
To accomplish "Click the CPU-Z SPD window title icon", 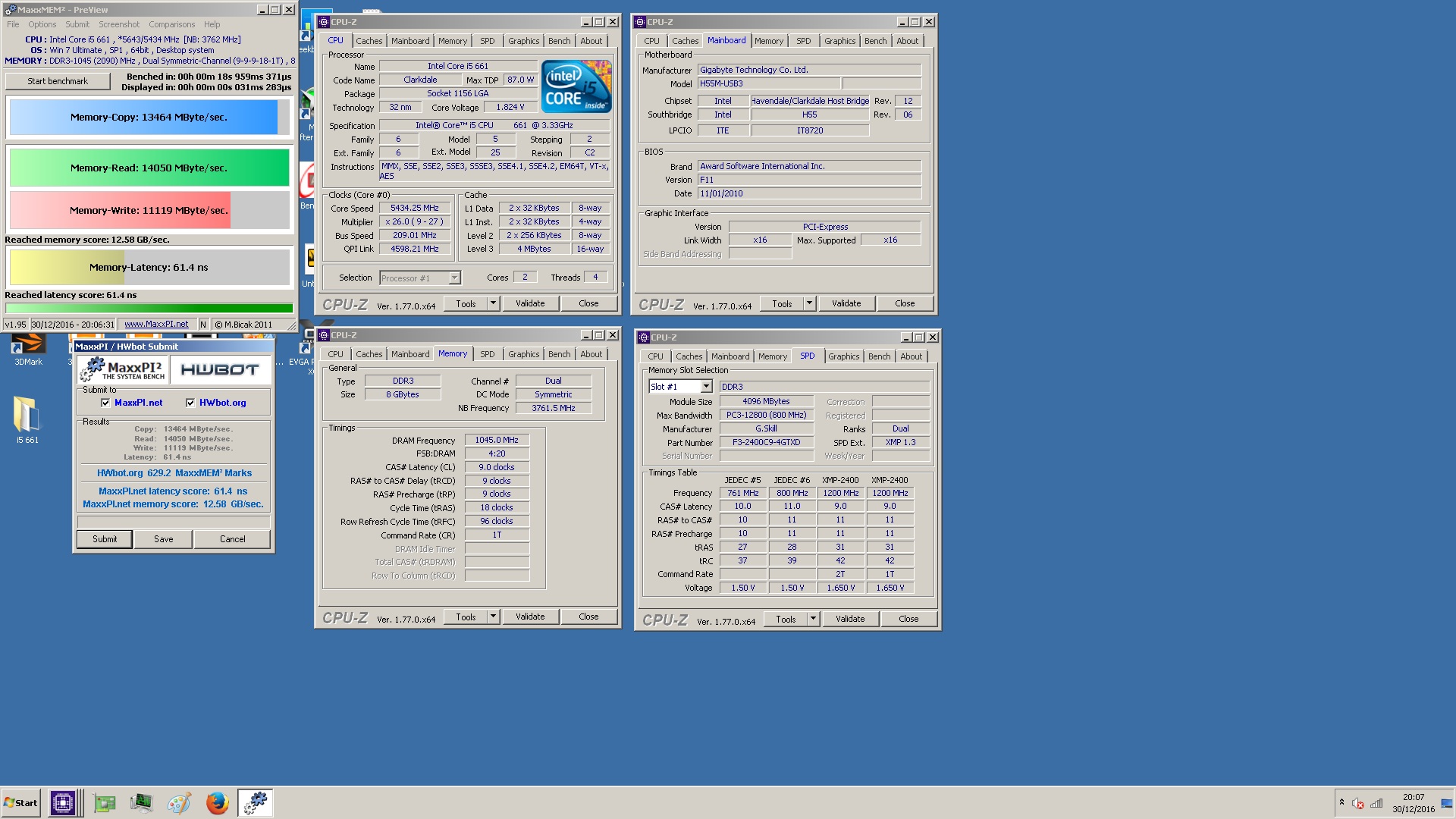I will pyautogui.click(x=643, y=337).
